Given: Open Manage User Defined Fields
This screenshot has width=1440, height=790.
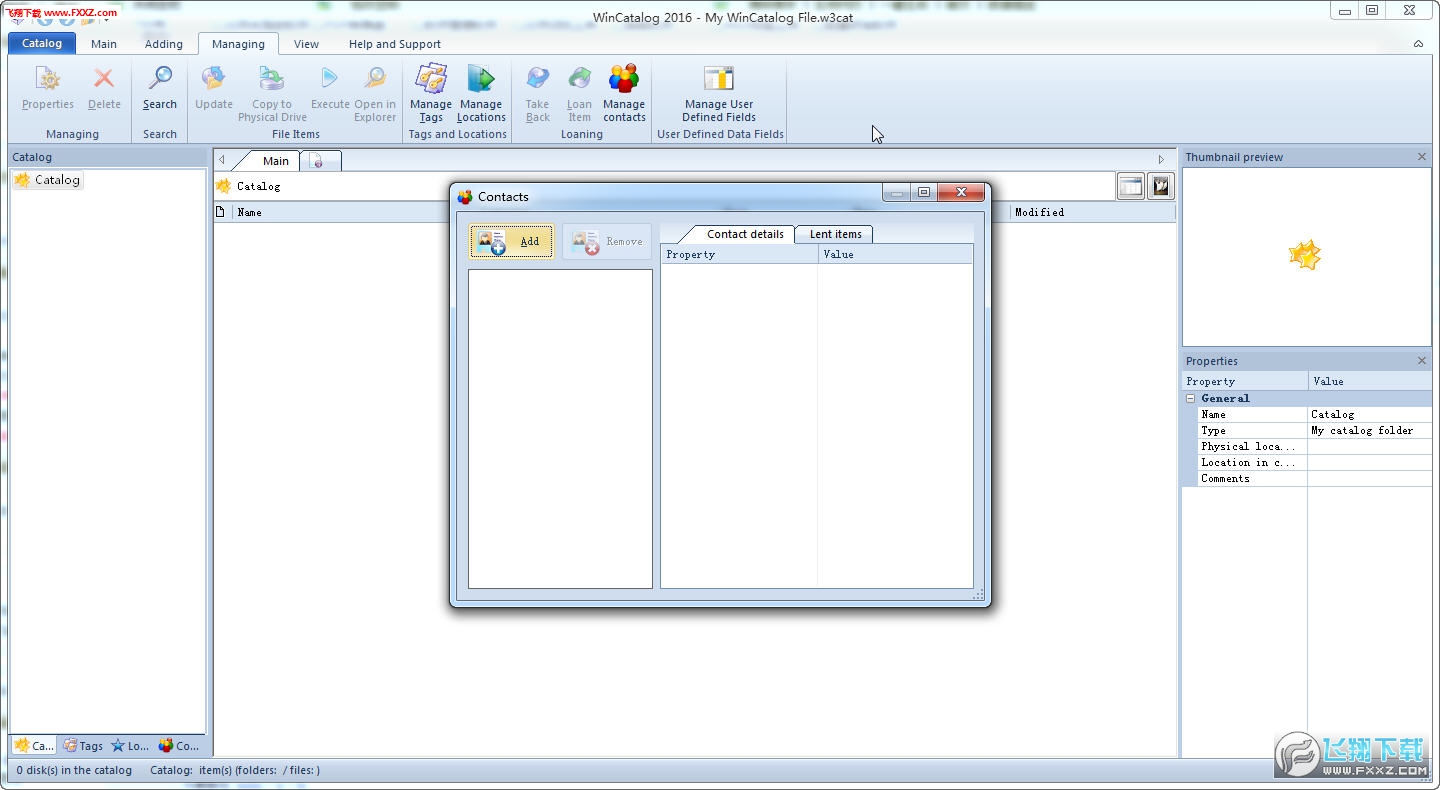Looking at the screenshot, I should (x=719, y=94).
